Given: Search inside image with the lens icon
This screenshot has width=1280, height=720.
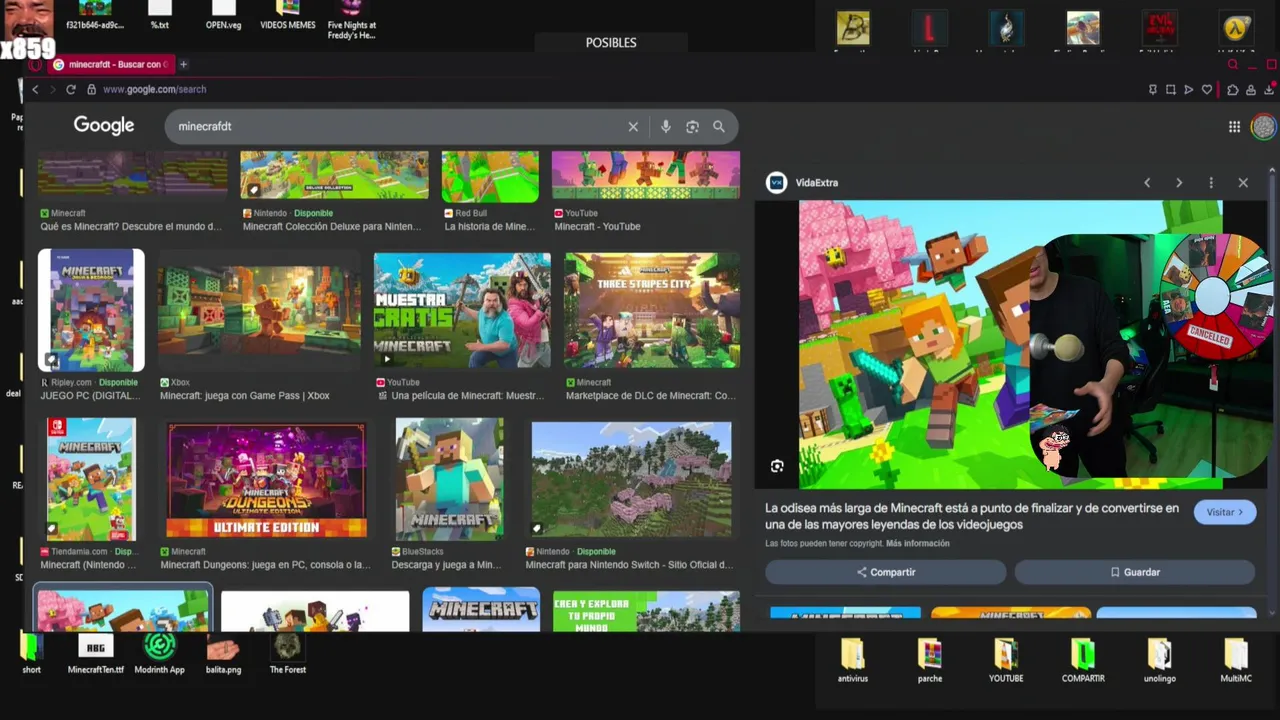Looking at the screenshot, I should click(777, 466).
